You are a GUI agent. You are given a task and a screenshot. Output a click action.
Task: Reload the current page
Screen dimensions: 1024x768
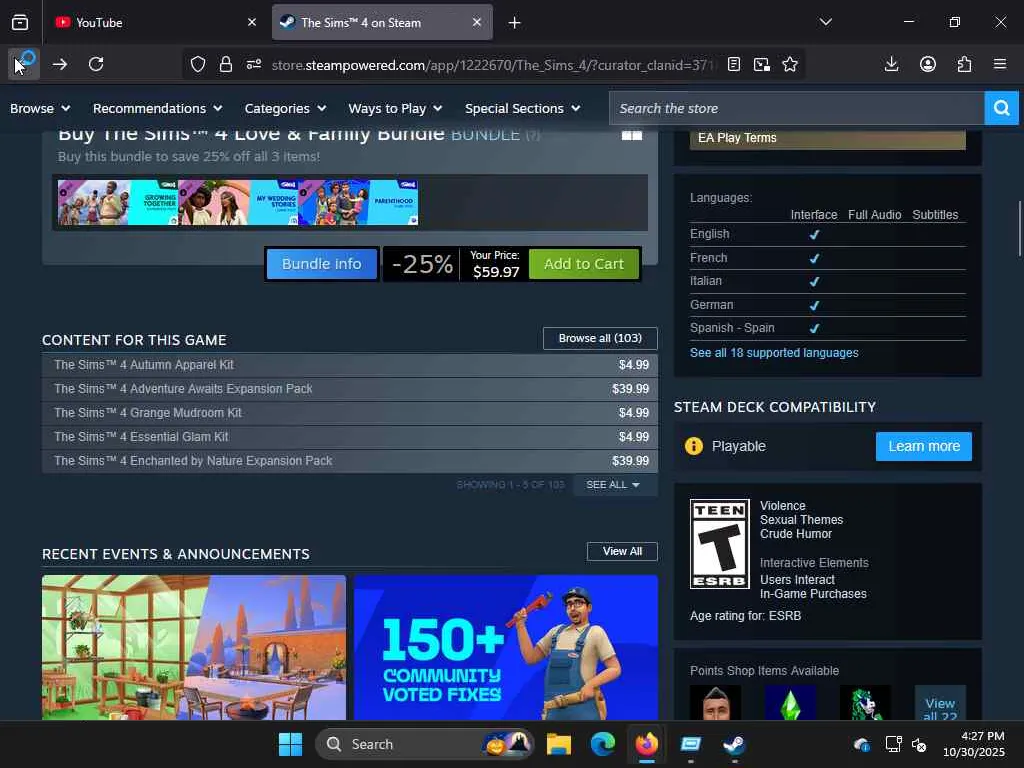96,64
